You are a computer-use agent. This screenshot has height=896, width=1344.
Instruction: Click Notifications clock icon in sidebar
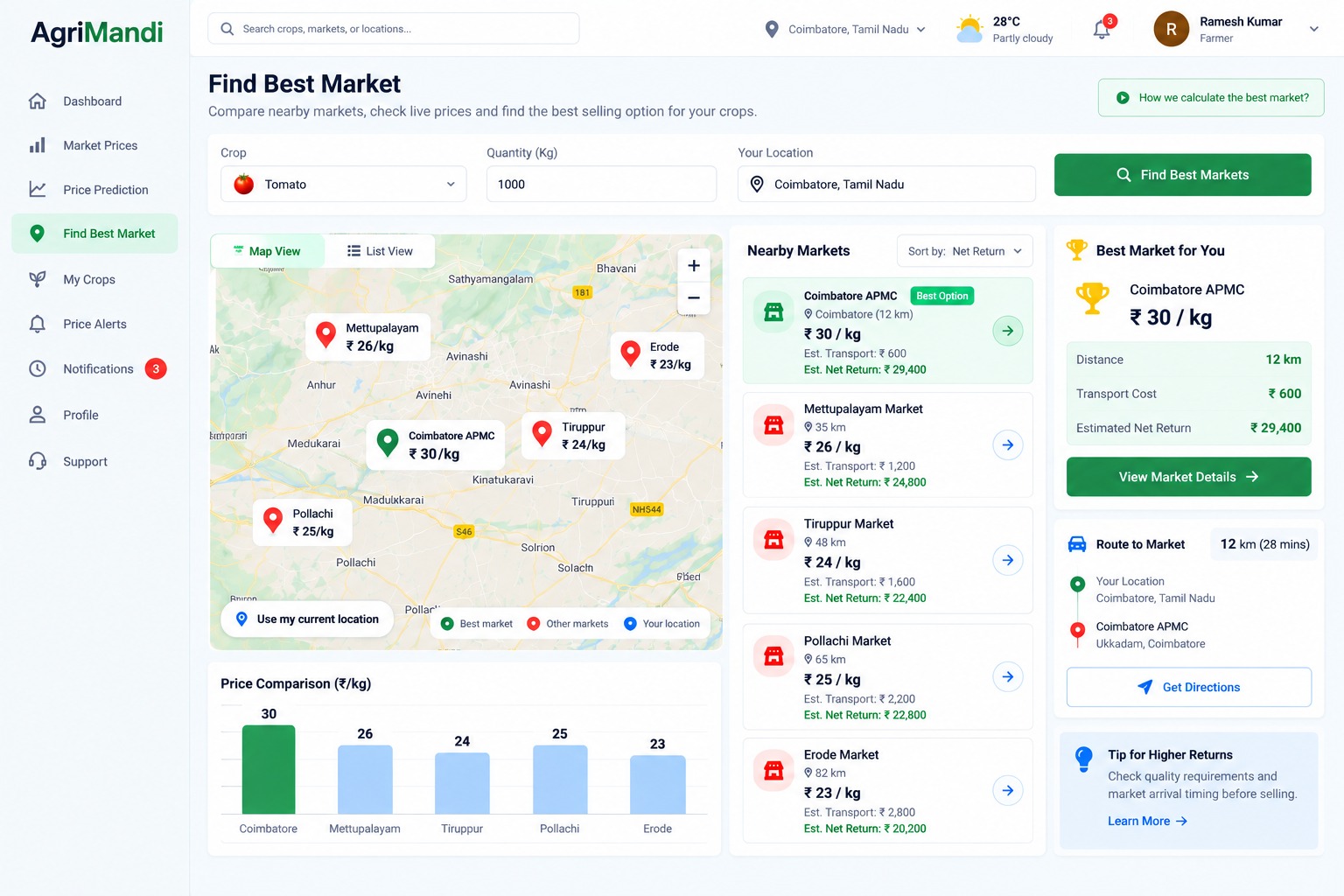tap(38, 368)
